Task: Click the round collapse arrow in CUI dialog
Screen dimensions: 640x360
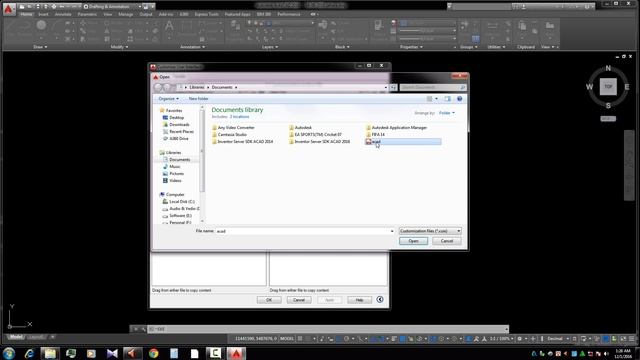Action: 380,300
